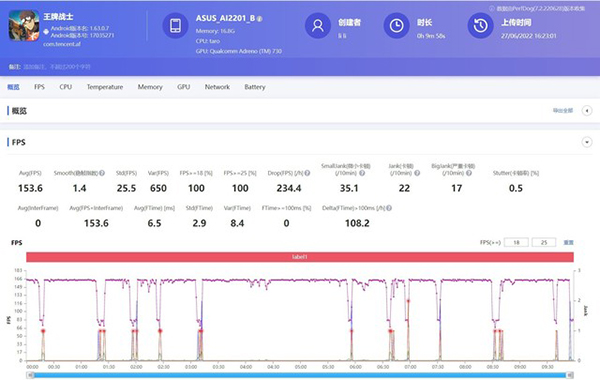Viewport: 600px width, 380px height.
Task: Click help icon beside Drop(FPS) metric
Action: (307, 173)
